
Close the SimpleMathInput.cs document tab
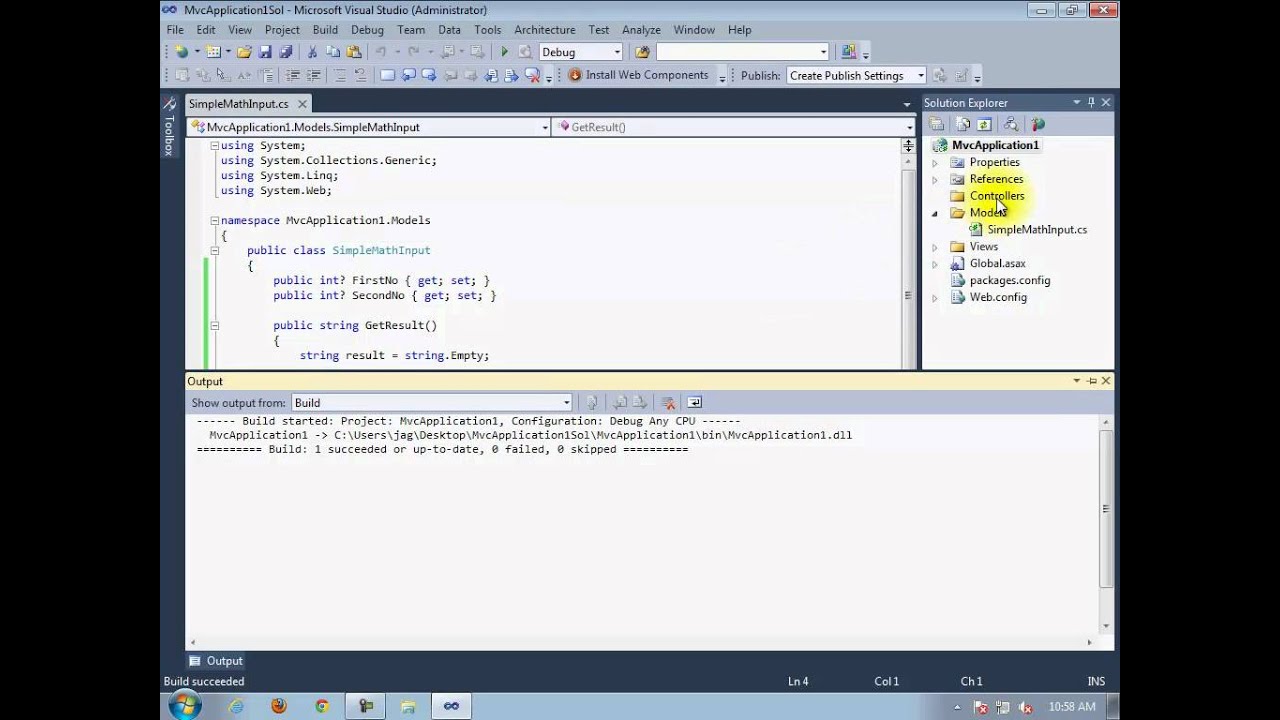(302, 104)
